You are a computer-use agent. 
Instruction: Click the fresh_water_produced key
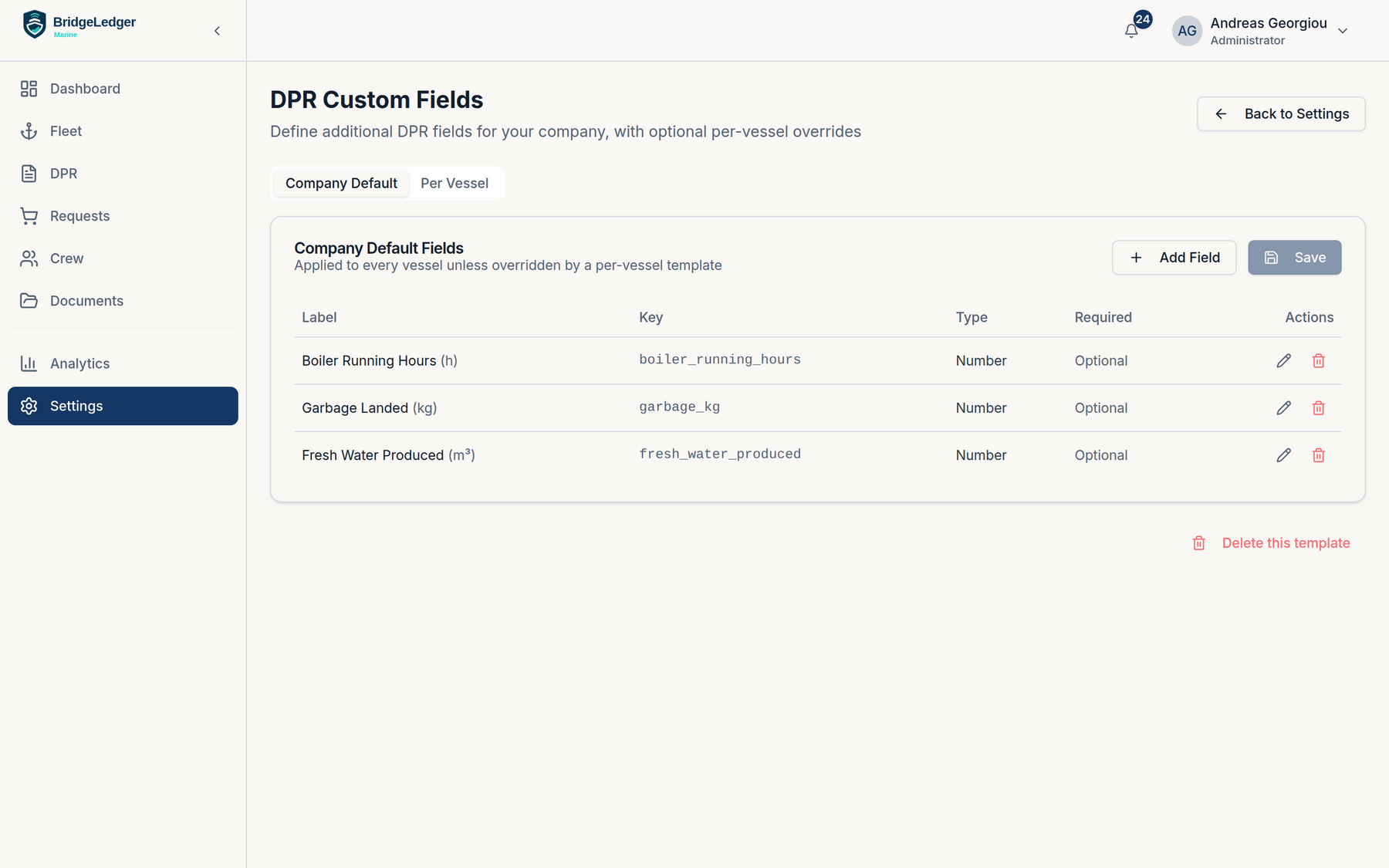click(x=720, y=454)
